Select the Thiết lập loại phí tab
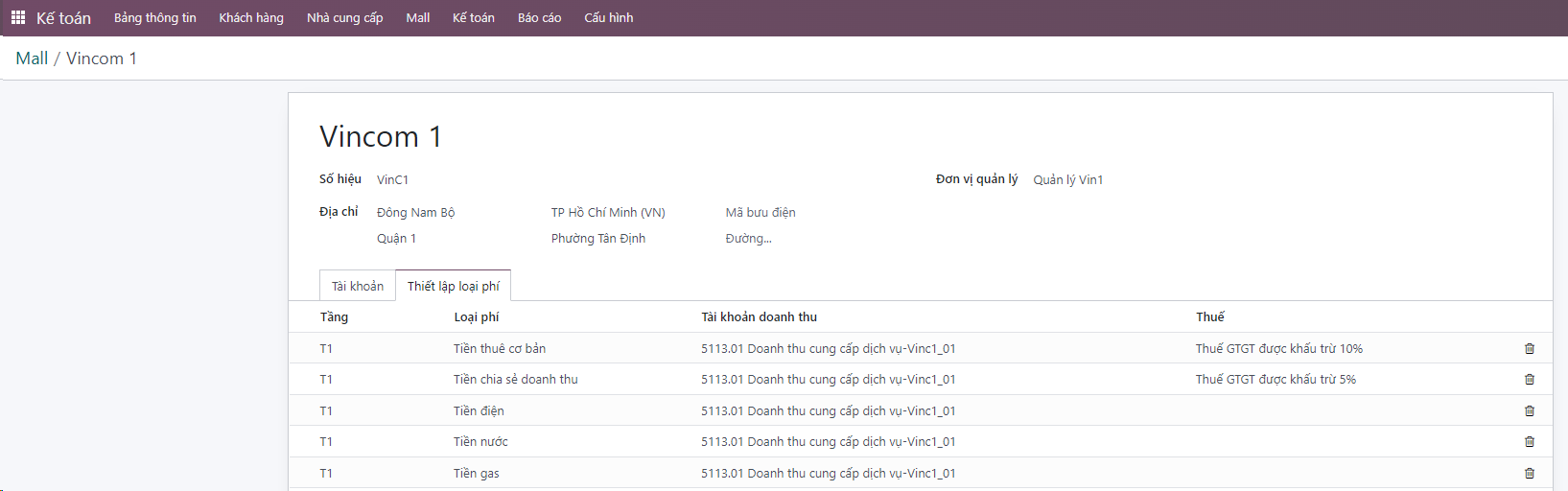This screenshot has width=1568, height=491. (x=454, y=286)
